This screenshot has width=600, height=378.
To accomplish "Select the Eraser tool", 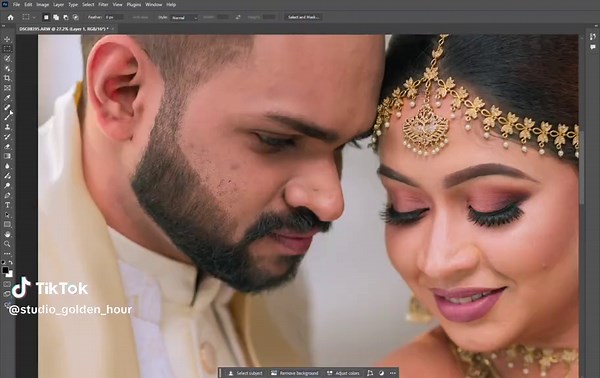I will pos(7,146).
